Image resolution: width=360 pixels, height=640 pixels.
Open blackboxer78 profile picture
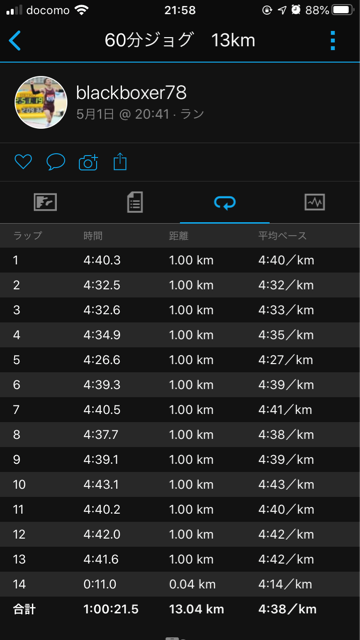click(41, 102)
